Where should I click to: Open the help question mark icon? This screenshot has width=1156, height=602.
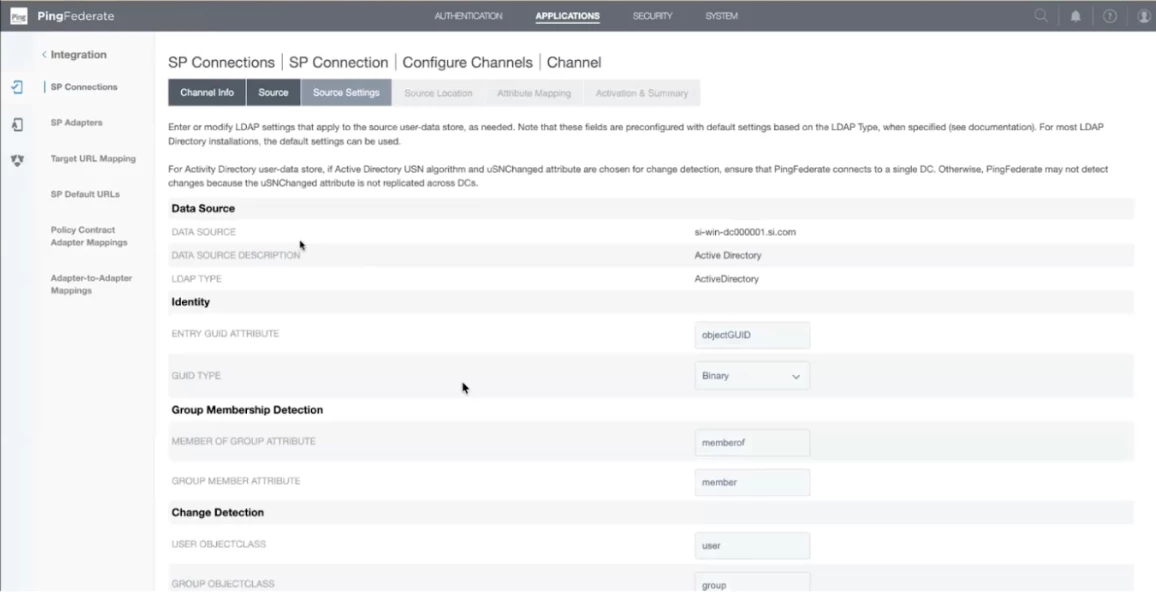pos(1109,16)
